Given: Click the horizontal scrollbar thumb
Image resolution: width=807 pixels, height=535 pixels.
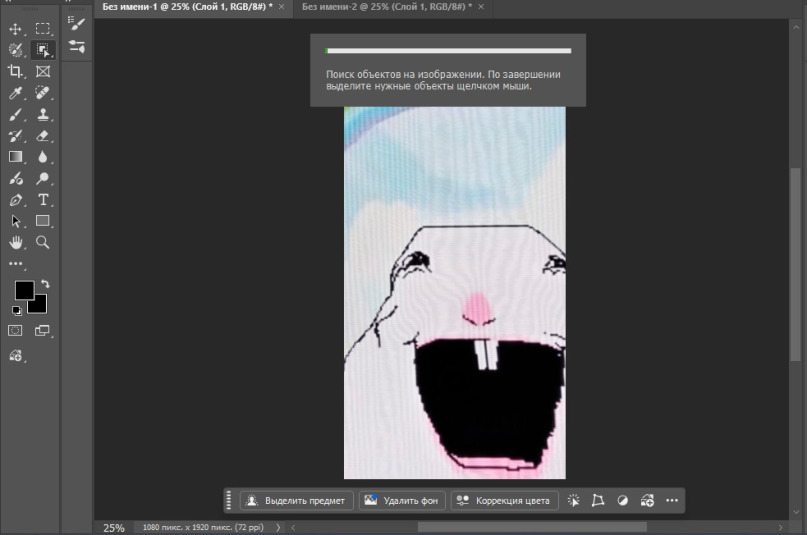Looking at the screenshot, I should click(x=532, y=527).
